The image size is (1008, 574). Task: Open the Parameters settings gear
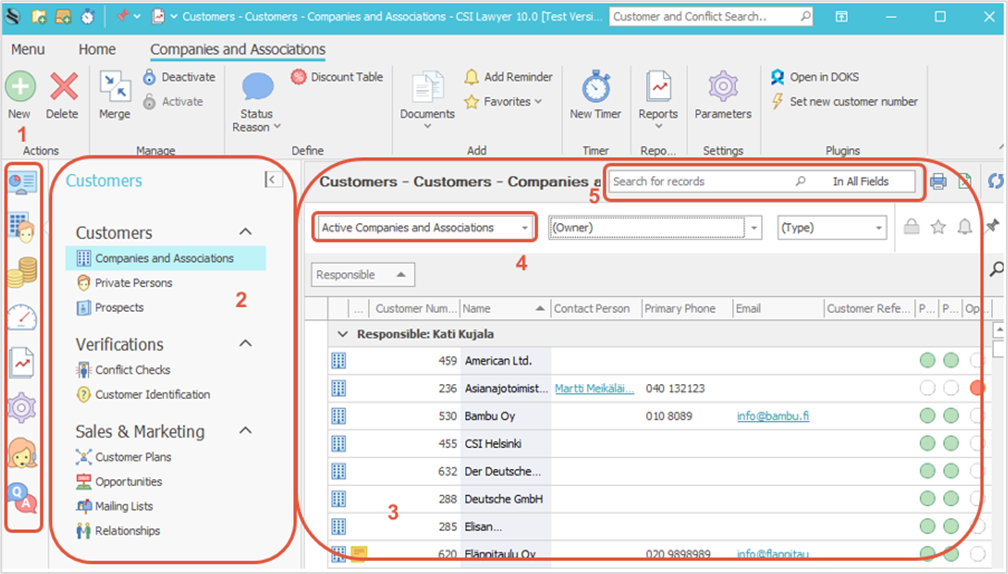[722, 88]
